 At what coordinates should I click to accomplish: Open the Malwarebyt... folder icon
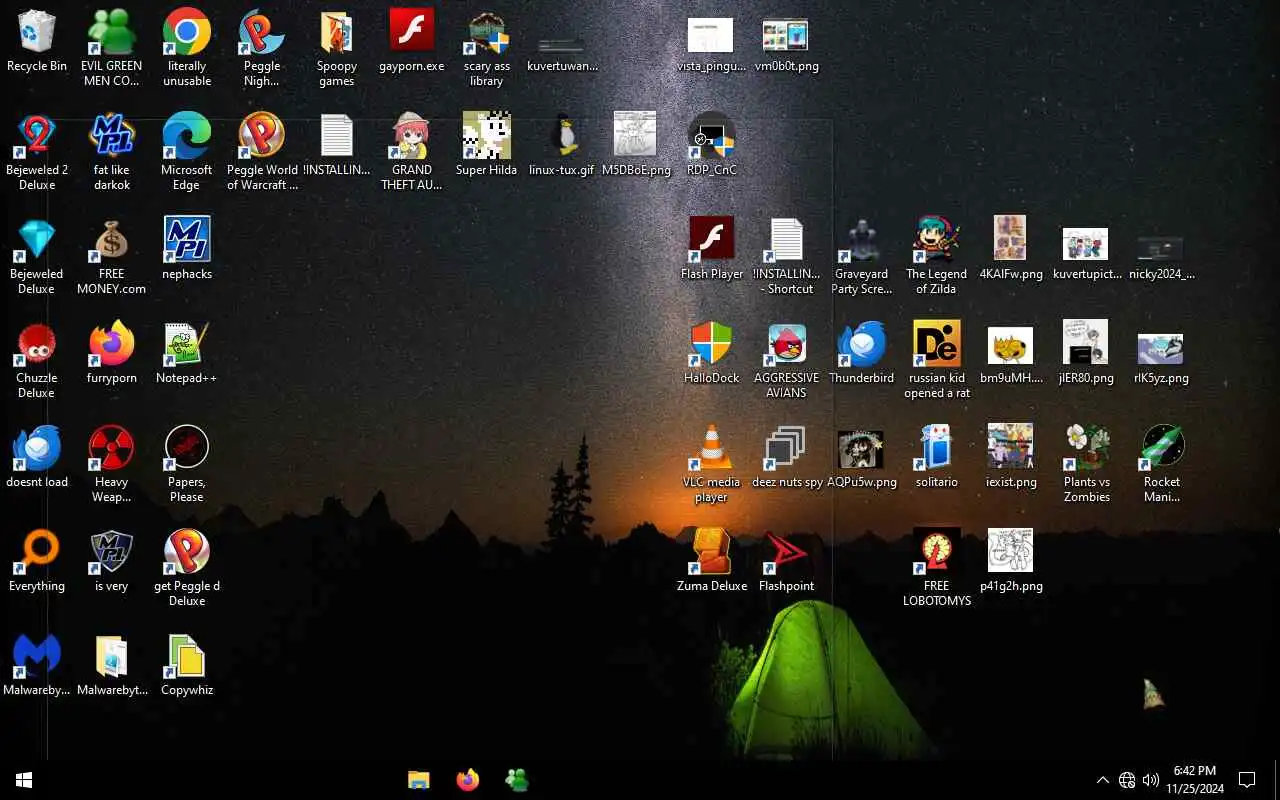click(x=111, y=656)
